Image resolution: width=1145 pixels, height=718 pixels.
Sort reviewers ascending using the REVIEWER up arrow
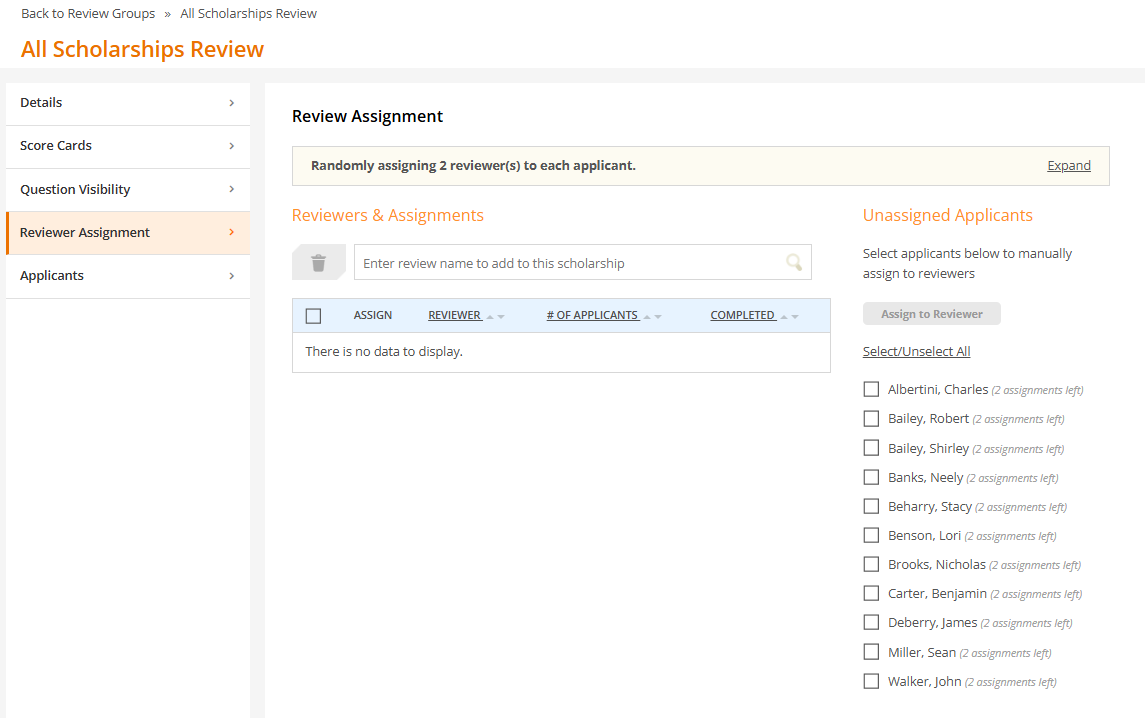491,316
